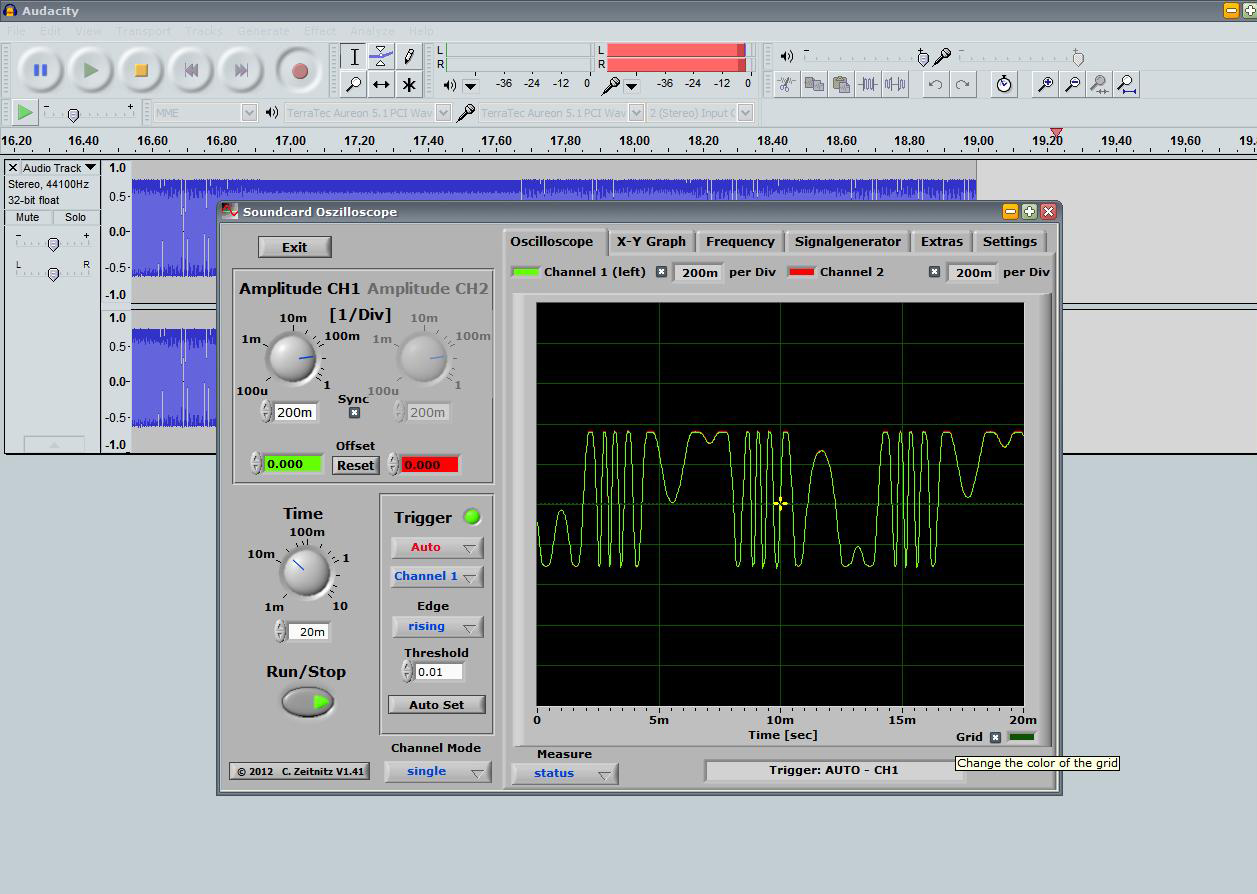Screen dimensions: 1257x894
Task: Open the Trigger mode Auto dropdown
Action: tap(437, 547)
